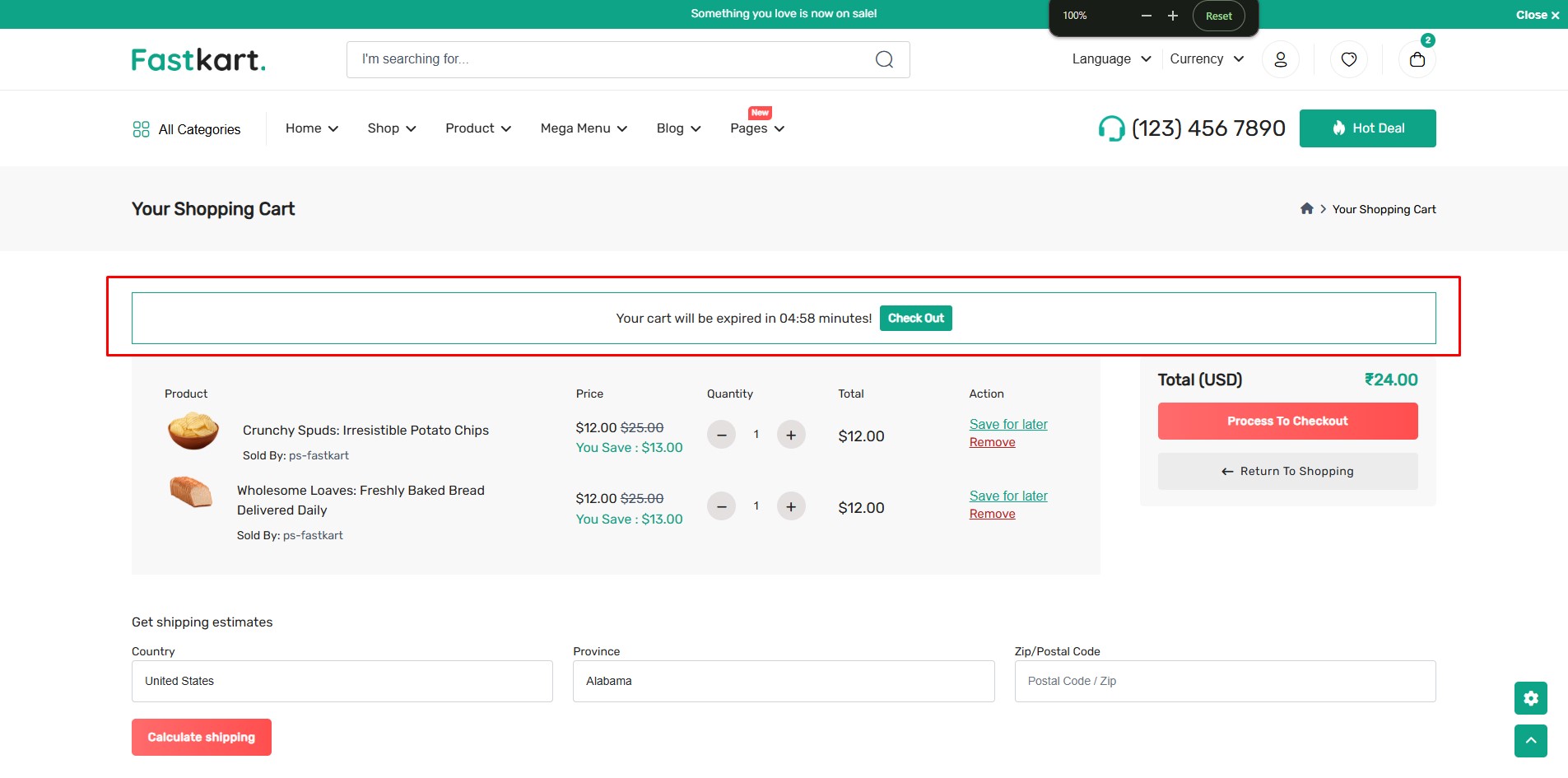Image resolution: width=1568 pixels, height=778 pixels.
Task: Click Process To Checkout button
Action: 1287,421
